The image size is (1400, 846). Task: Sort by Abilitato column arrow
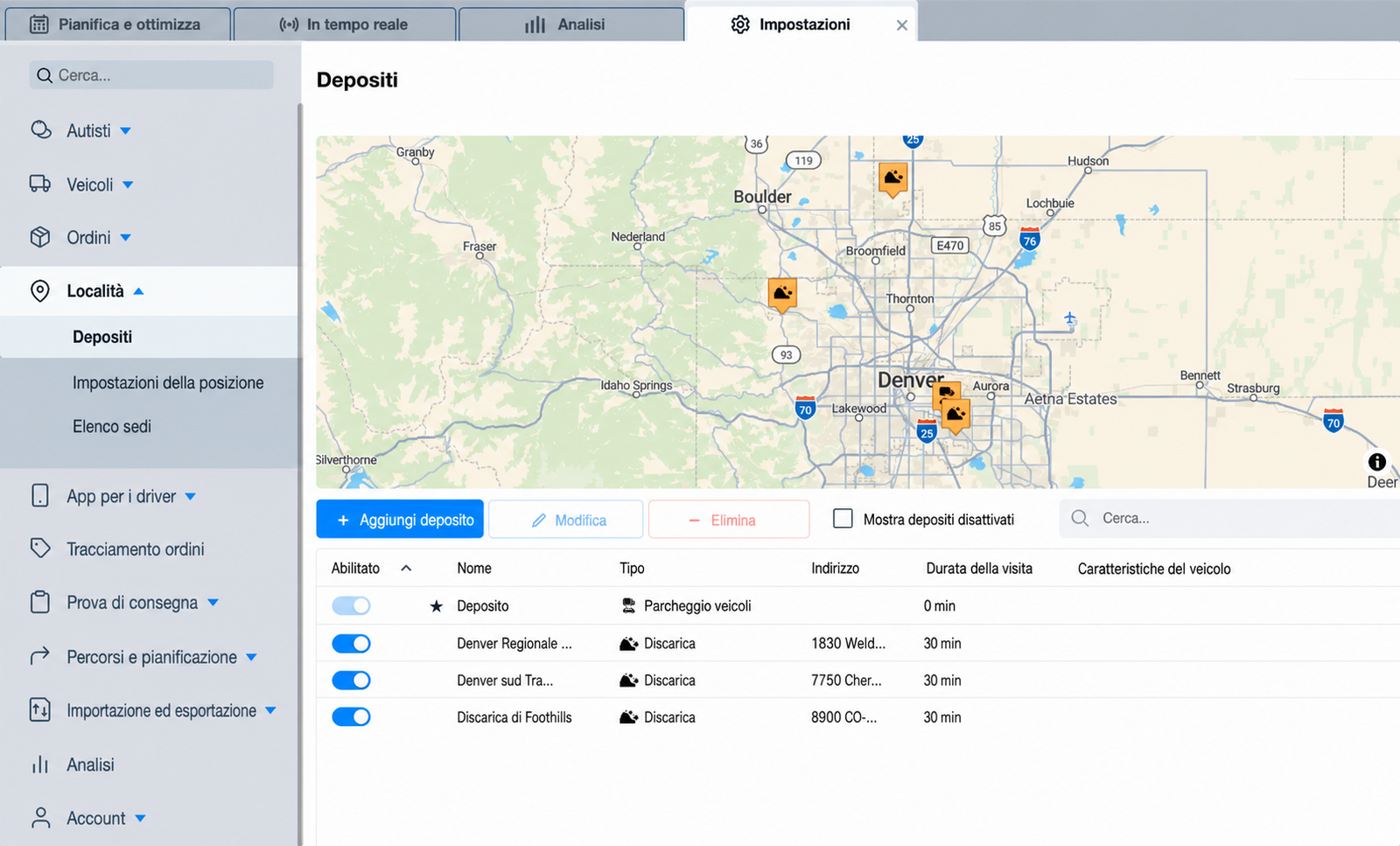406,569
